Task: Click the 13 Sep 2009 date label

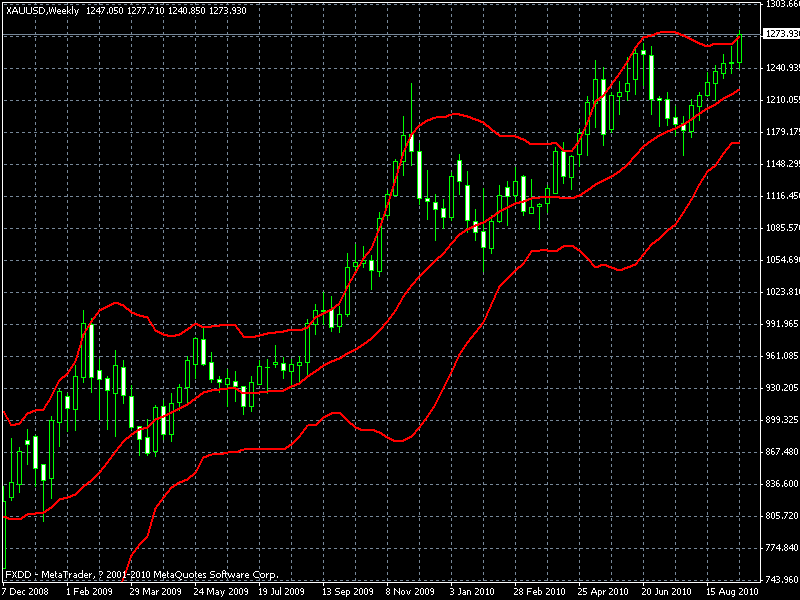Action: (x=347, y=592)
